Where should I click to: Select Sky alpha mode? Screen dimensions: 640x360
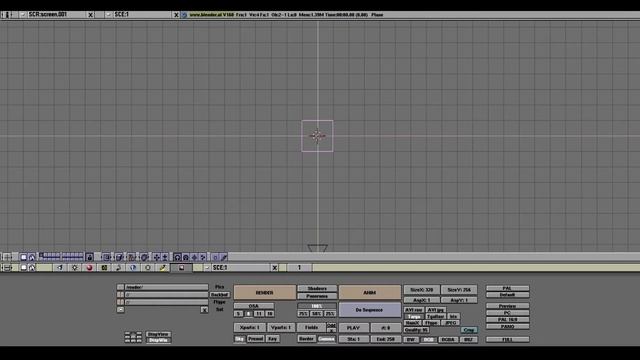point(240,339)
